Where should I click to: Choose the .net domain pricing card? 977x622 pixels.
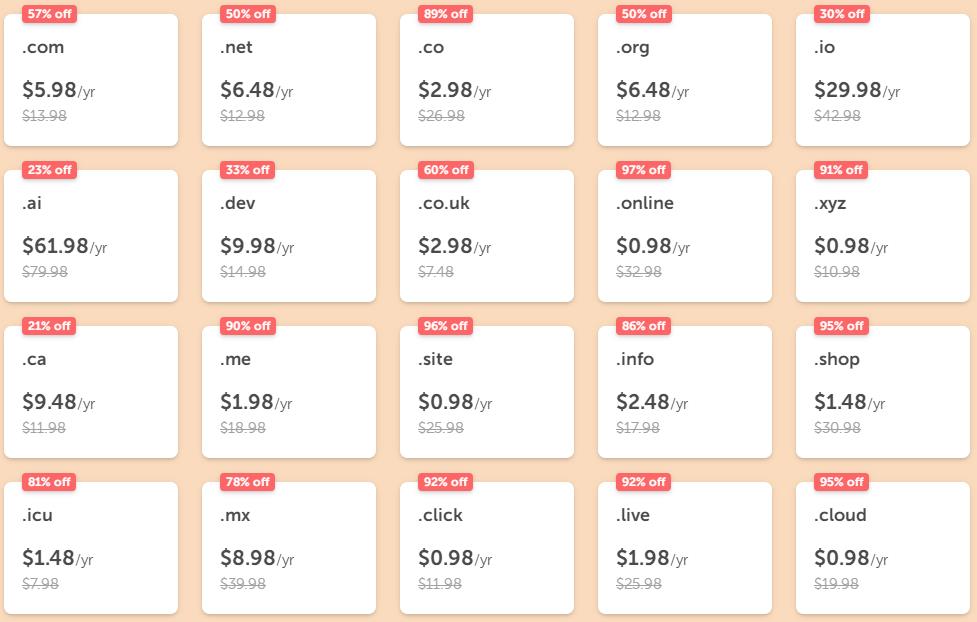click(289, 80)
